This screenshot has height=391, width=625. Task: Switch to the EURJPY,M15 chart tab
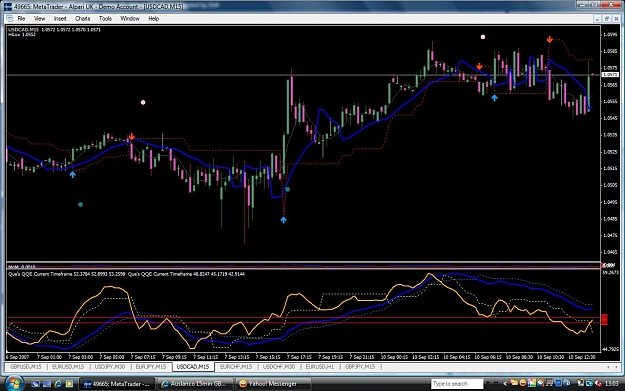coord(151,367)
